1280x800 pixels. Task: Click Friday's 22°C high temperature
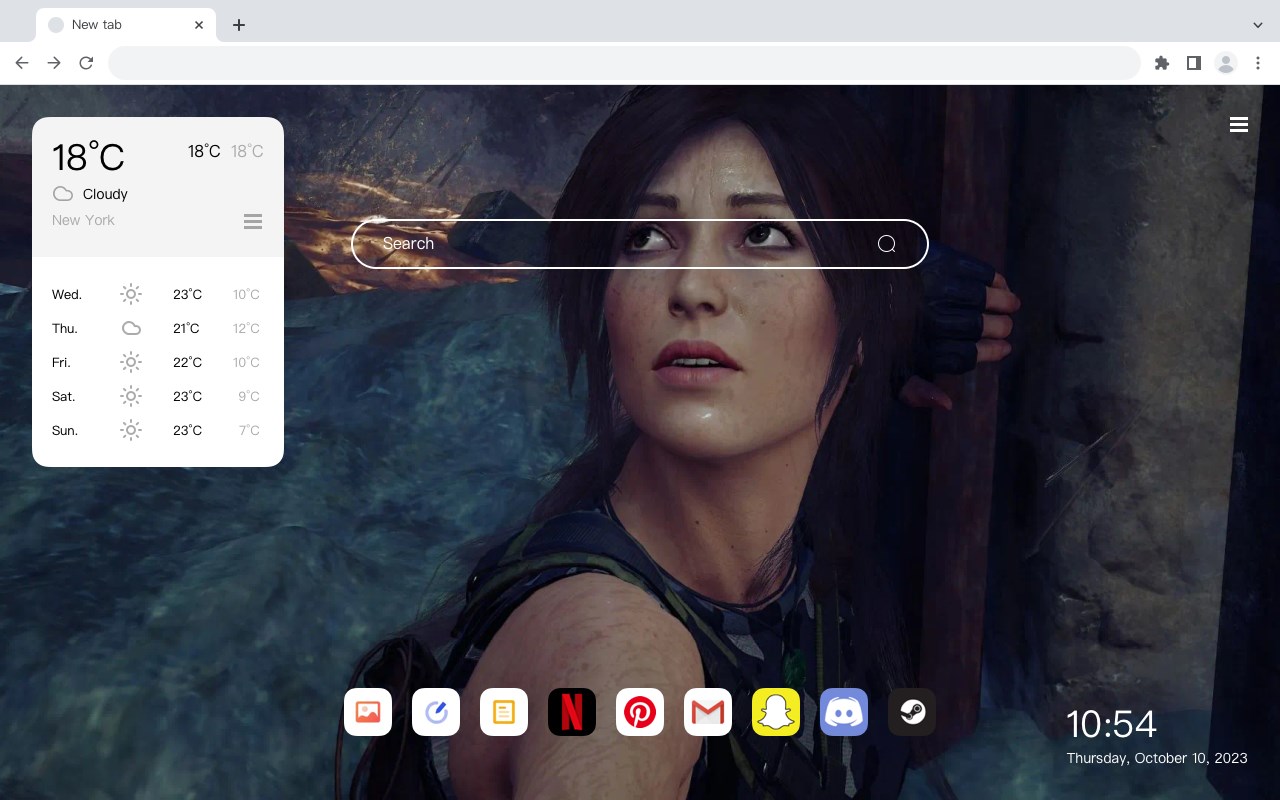(x=187, y=362)
